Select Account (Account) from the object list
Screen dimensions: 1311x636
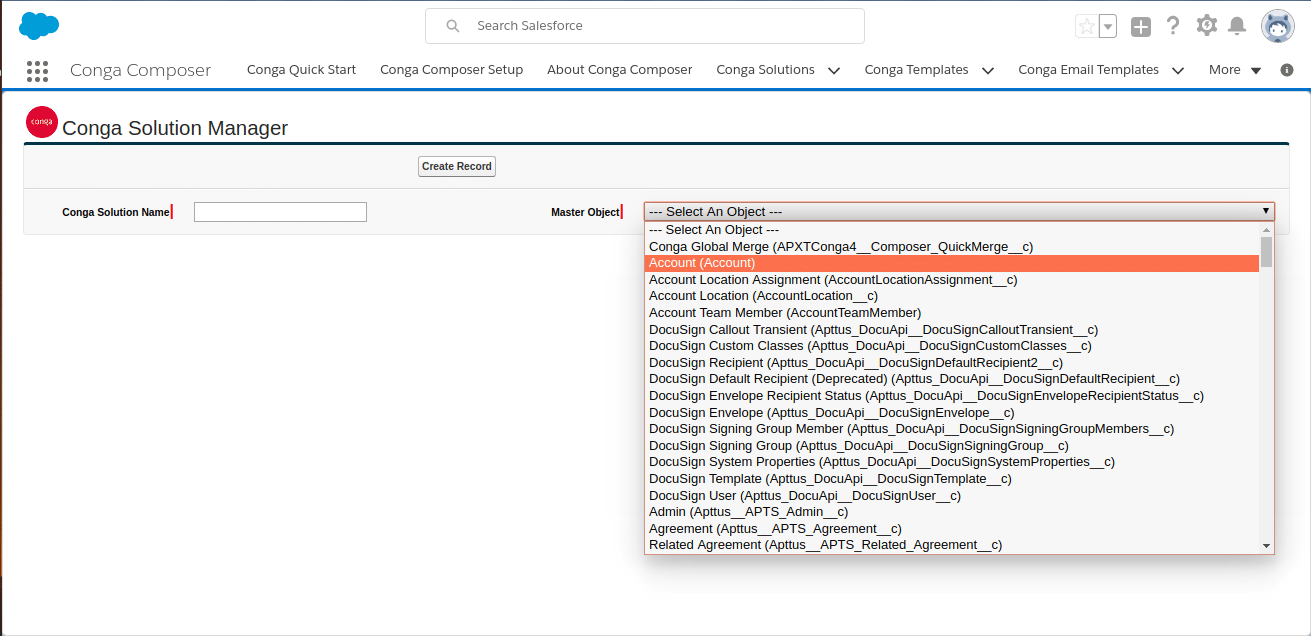(x=702, y=263)
